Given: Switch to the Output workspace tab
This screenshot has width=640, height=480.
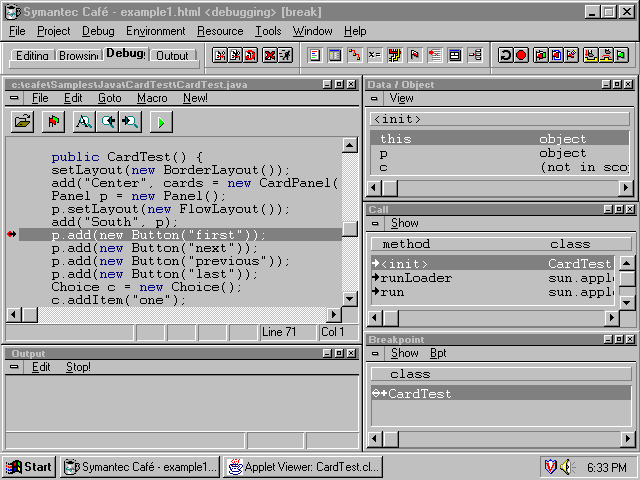Looking at the screenshot, I should point(172,56).
